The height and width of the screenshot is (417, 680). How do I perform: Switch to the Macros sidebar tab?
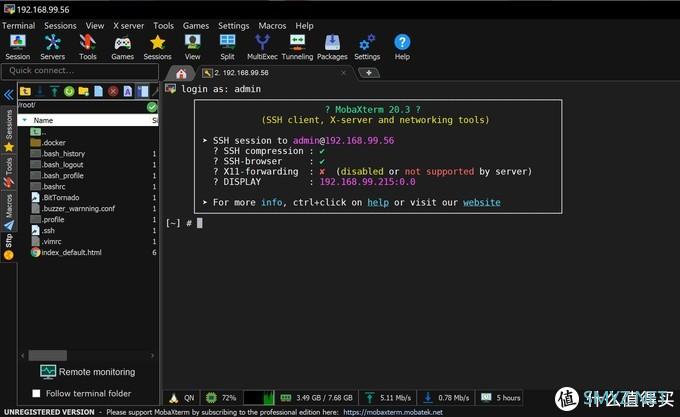click(x=9, y=212)
